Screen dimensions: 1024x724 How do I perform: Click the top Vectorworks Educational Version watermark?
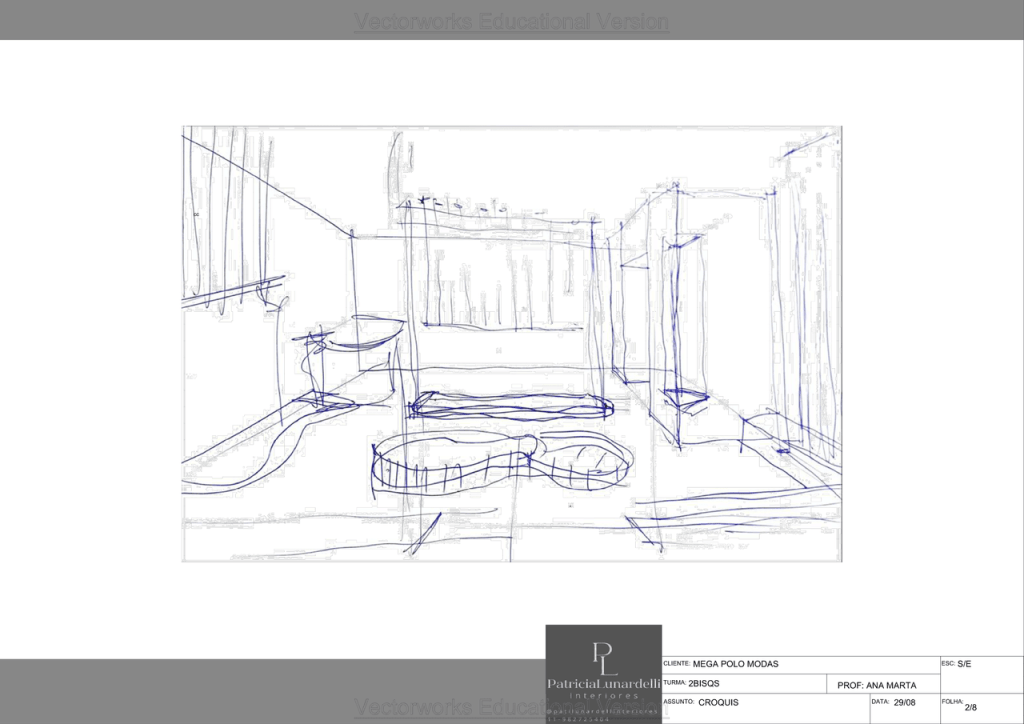click(511, 21)
